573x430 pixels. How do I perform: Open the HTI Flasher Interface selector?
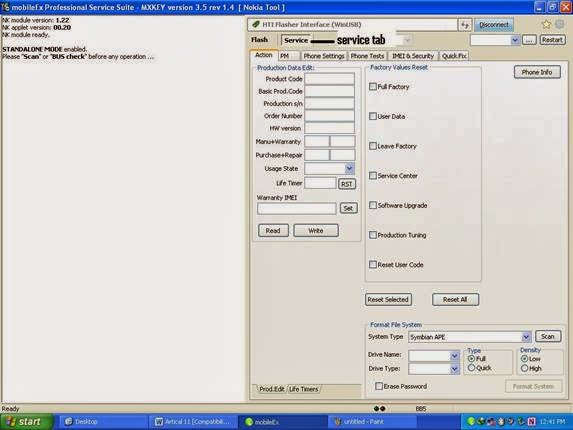coord(353,24)
